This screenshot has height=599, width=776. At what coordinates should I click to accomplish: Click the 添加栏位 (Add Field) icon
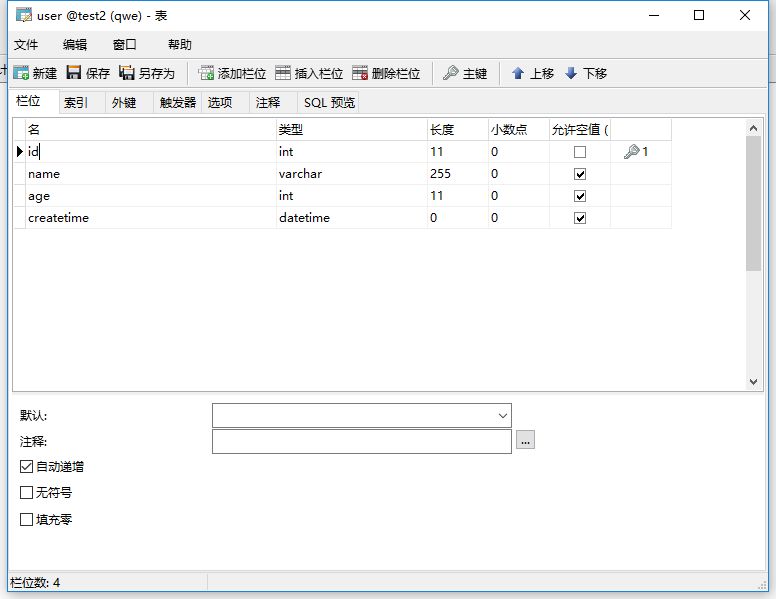207,73
